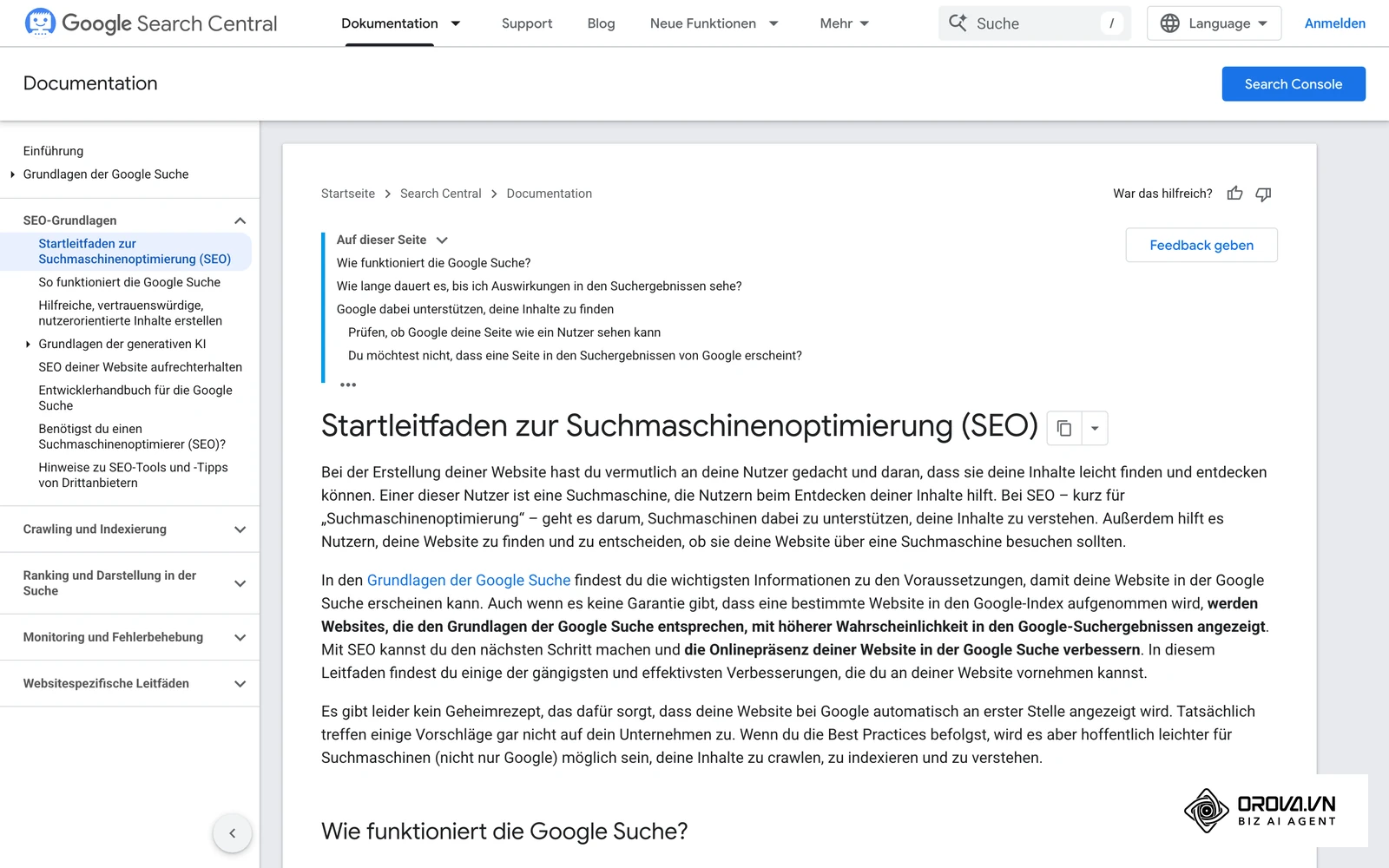Expand the three dots in page contents

[x=348, y=385]
